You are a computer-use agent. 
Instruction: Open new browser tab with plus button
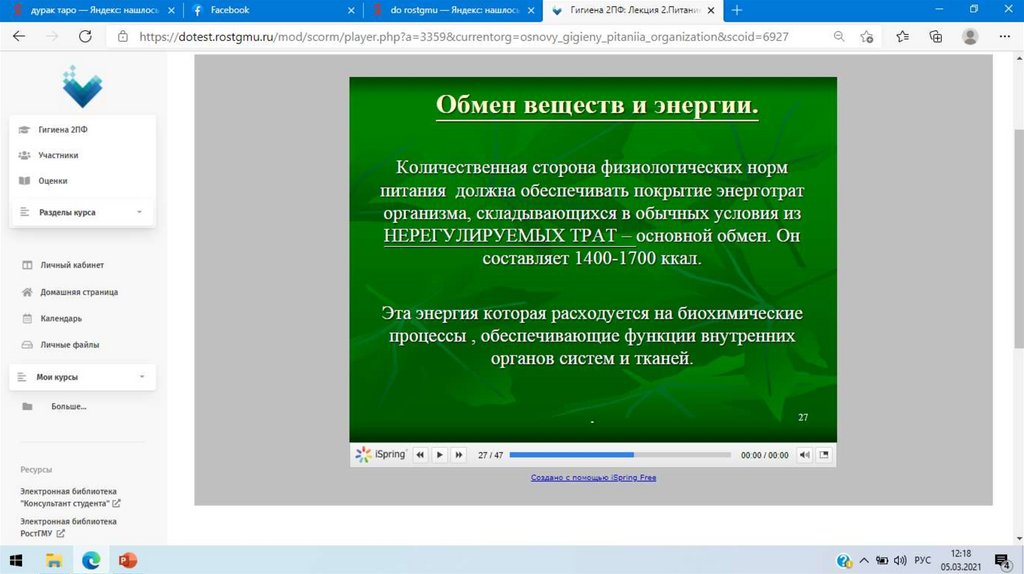[x=737, y=10]
